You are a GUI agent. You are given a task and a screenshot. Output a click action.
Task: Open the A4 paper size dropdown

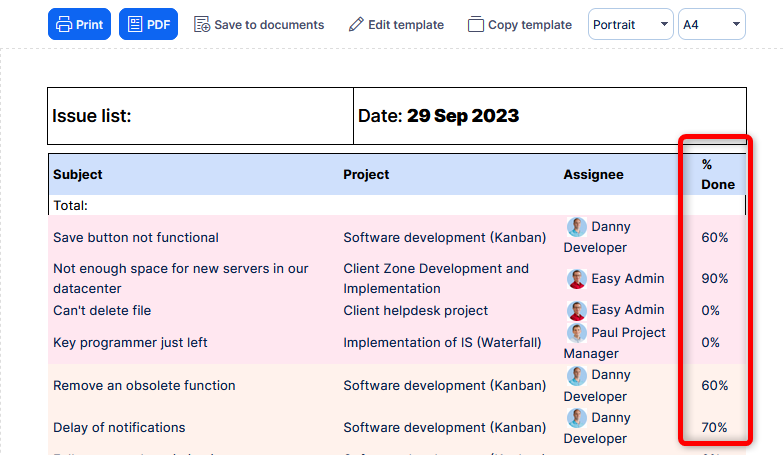pyautogui.click(x=711, y=24)
